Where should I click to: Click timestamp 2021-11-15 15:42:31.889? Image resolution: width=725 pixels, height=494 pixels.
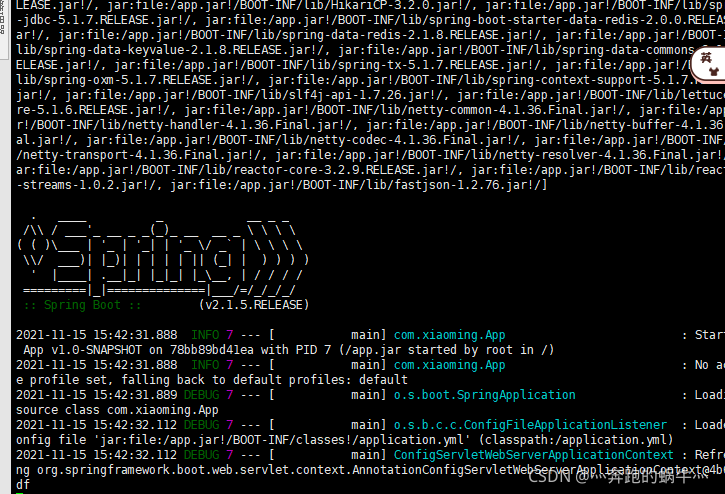(96, 395)
